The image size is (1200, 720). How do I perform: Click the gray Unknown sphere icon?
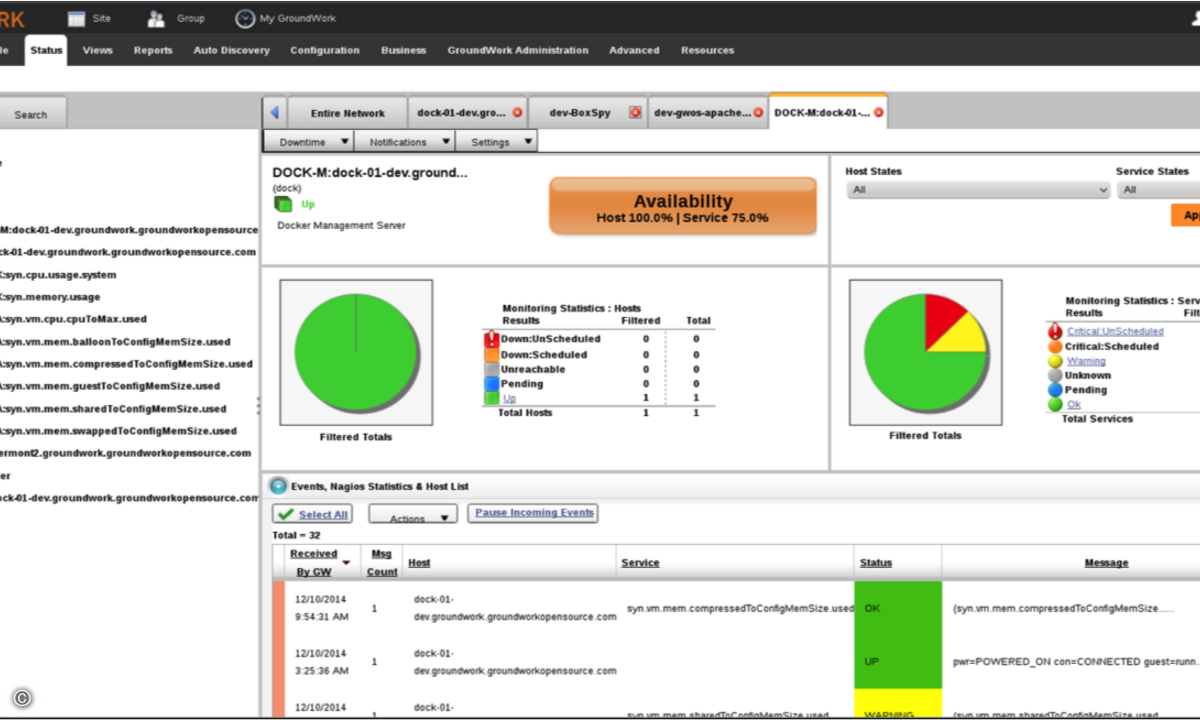tap(1055, 375)
